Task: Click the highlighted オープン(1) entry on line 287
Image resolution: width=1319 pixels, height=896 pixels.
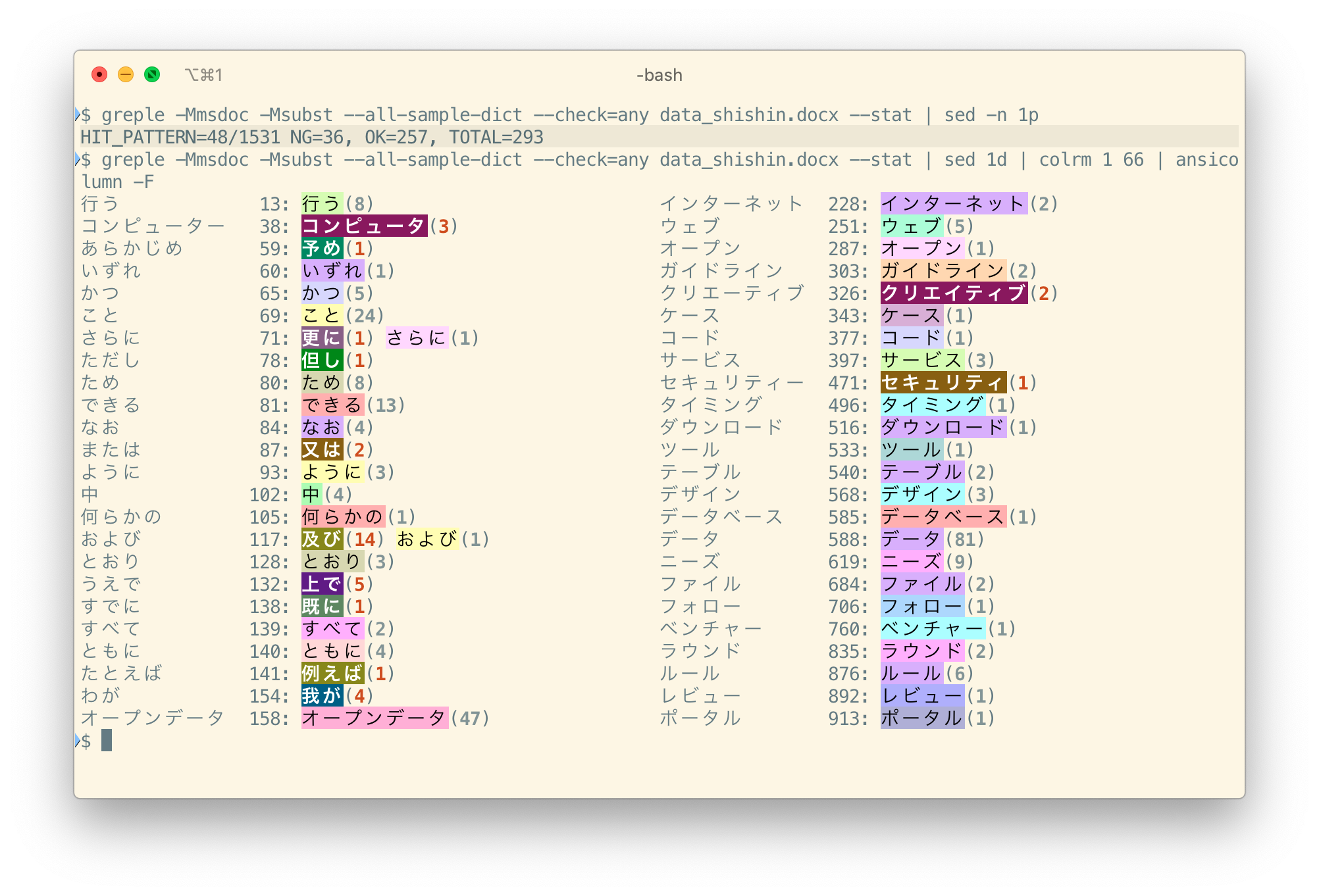Action: [922, 249]
